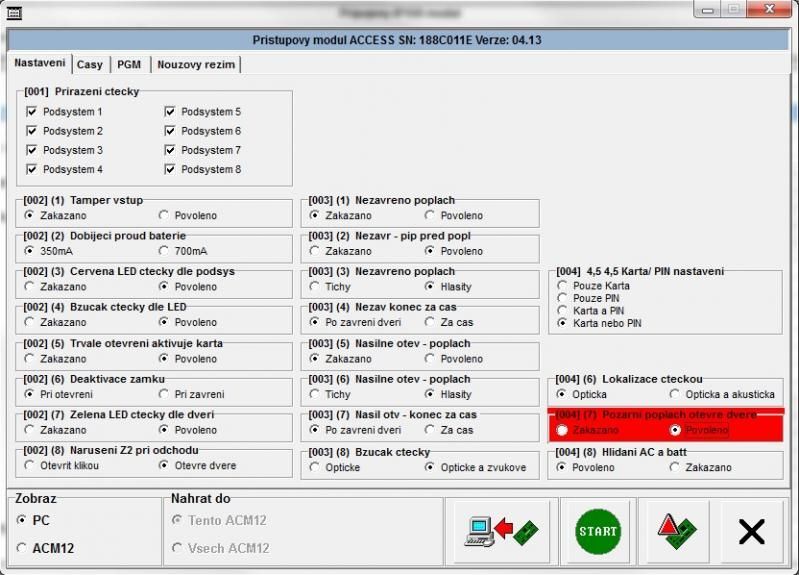This screenshot has height=575, width=799.
Task: Toggle the Podsystem 6 checkbox
Action: 170,131
